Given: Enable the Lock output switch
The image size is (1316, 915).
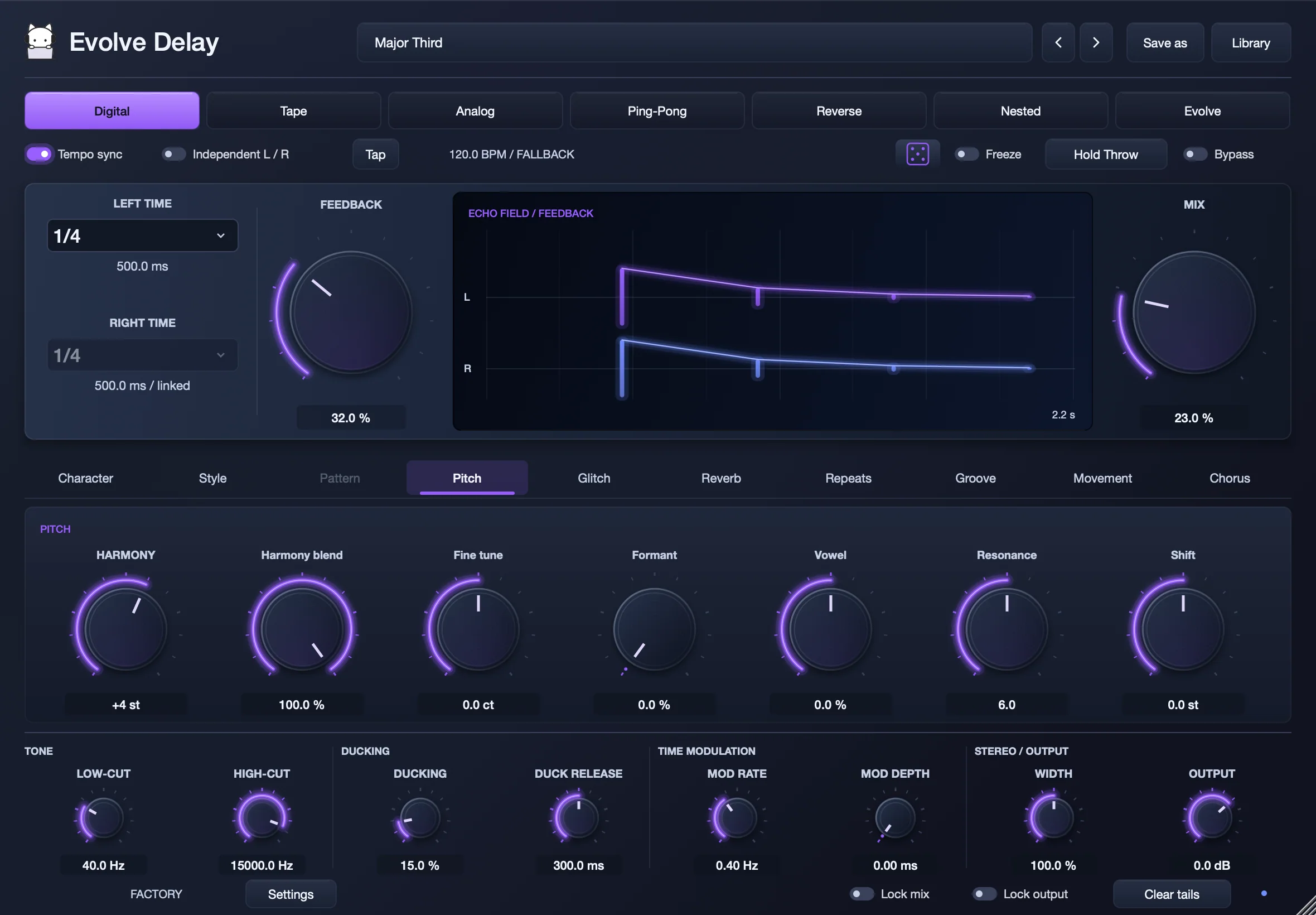Looking at the screenshot, I should 984,894.
